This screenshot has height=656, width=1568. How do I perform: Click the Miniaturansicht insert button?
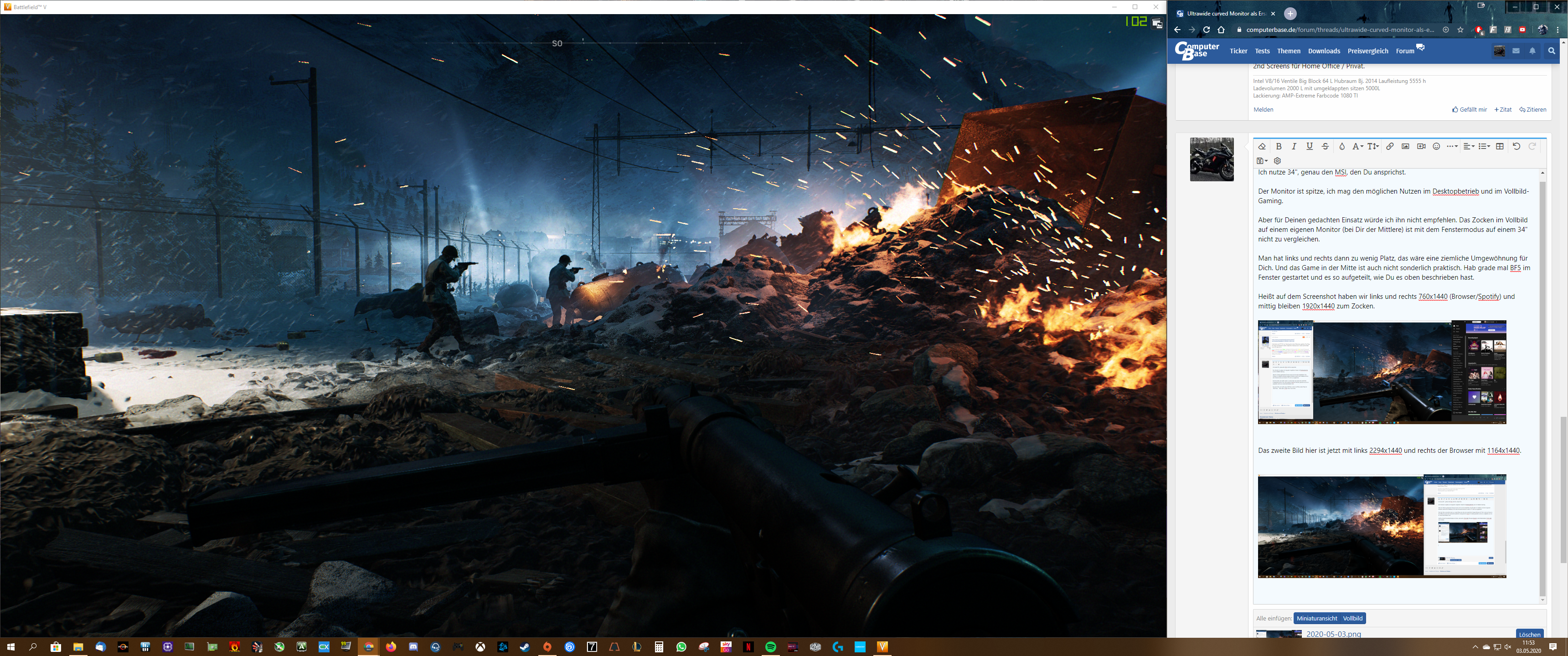coord(1316,618)
